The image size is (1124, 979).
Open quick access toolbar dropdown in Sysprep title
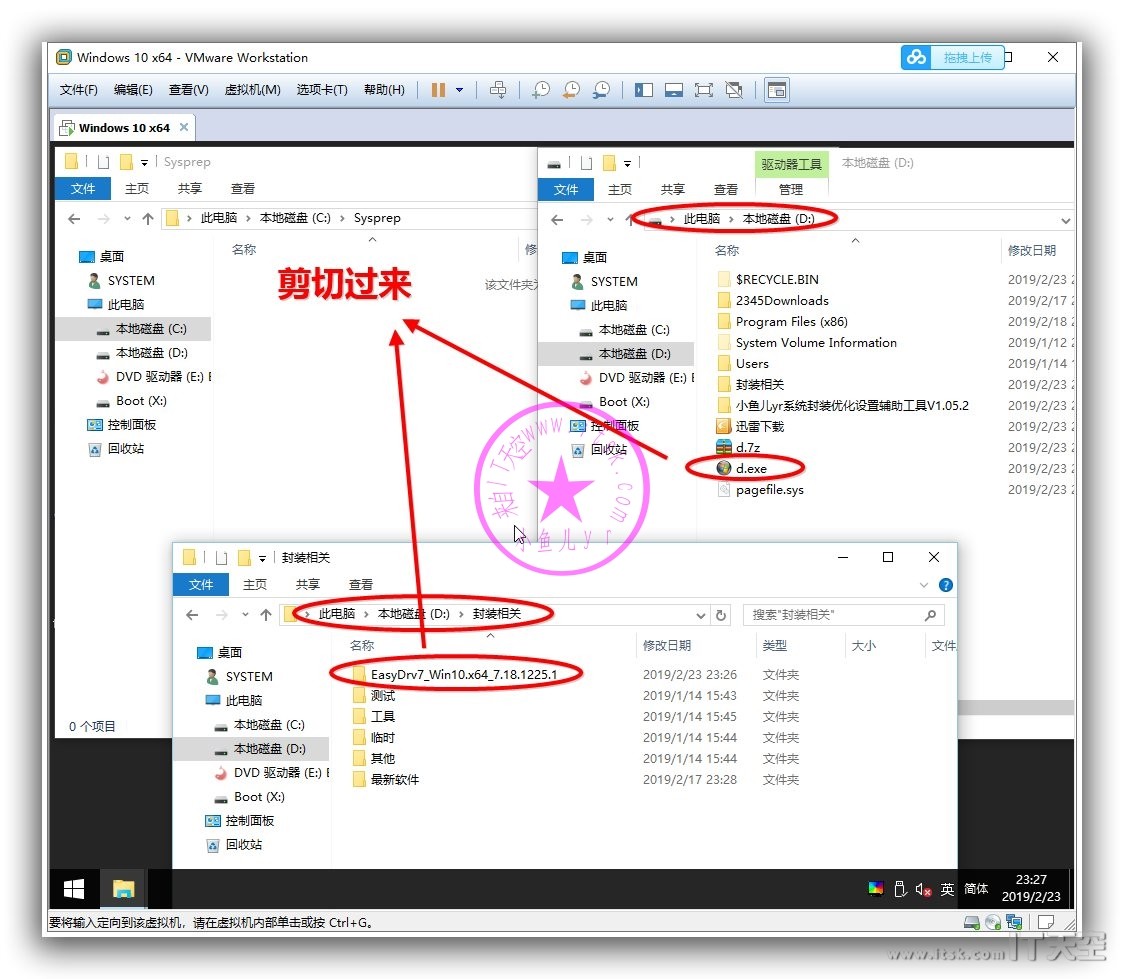click(x=144, y=163)
